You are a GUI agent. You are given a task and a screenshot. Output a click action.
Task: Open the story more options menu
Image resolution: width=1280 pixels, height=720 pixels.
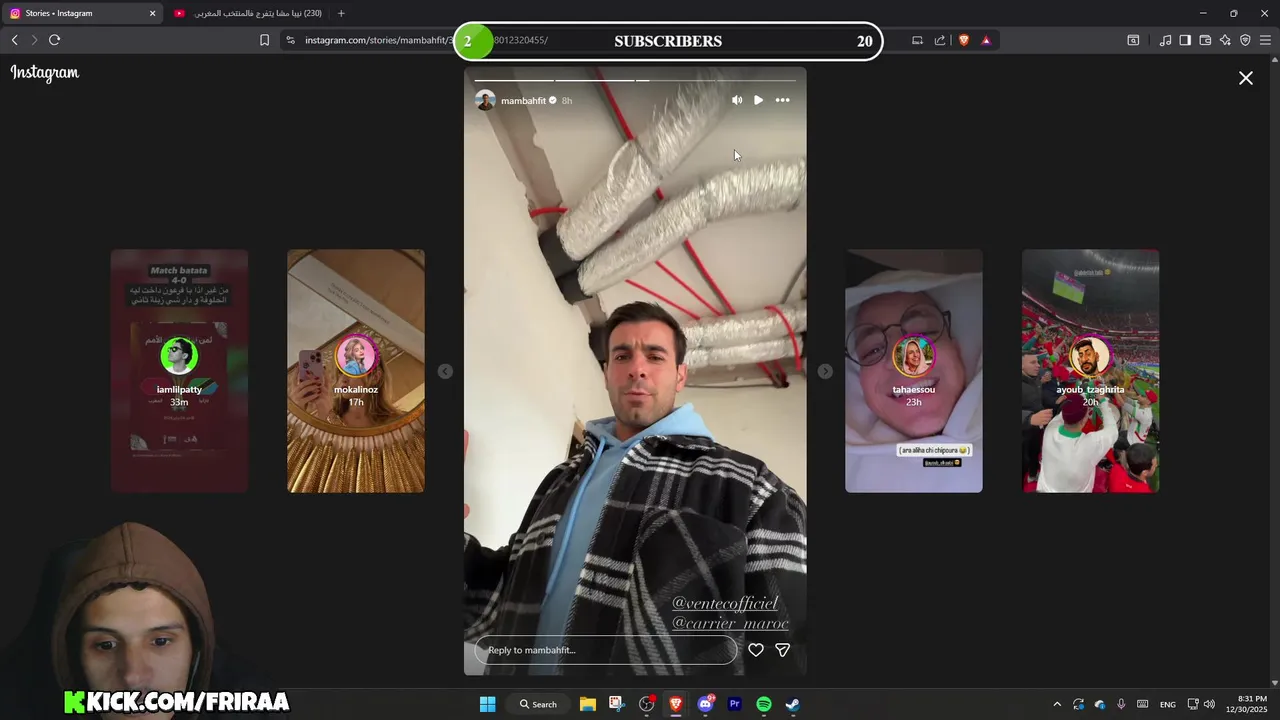[782, 100]
